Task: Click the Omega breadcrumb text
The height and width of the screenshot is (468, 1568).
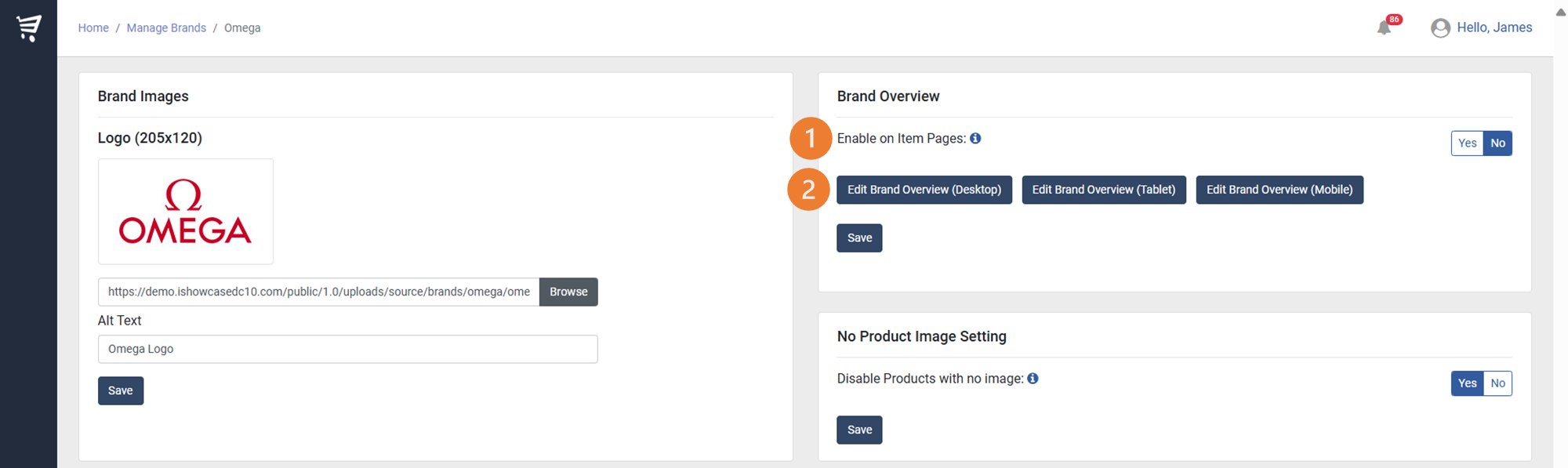Action: point(242,28)
